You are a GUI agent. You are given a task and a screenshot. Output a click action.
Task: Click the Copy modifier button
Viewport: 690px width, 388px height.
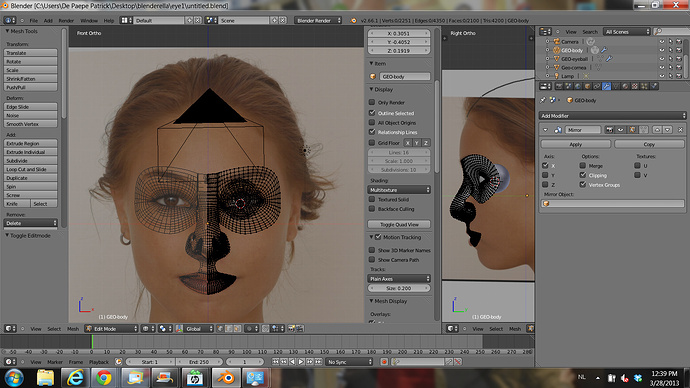[649, 144]
